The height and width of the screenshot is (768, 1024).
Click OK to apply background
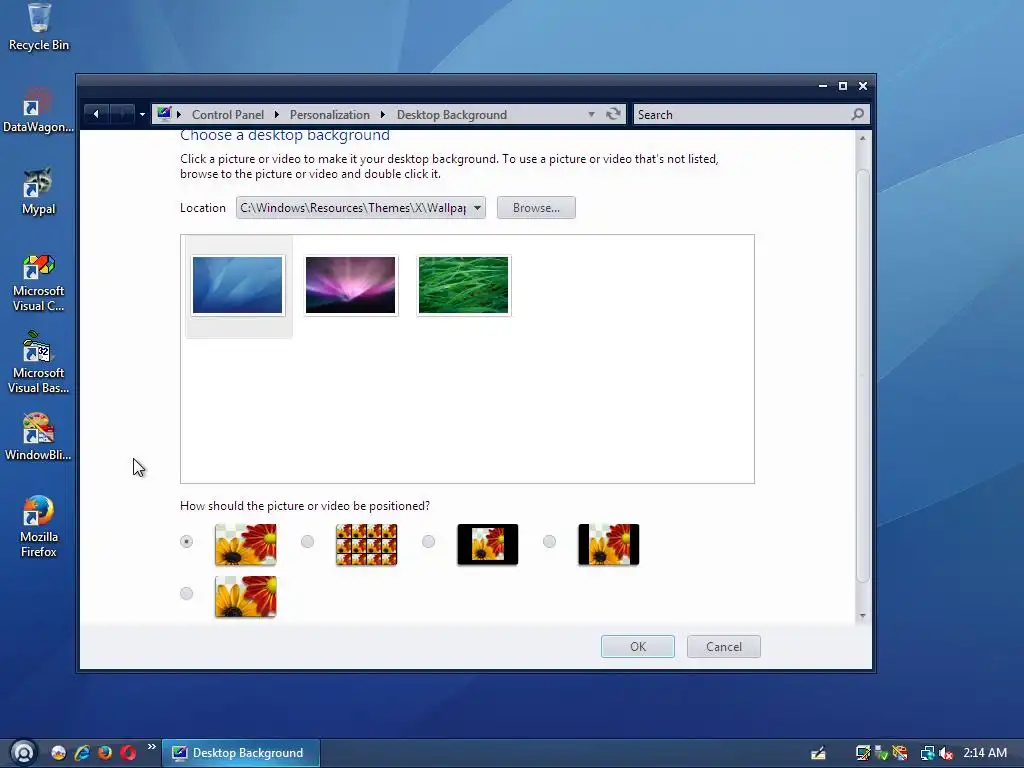pyautogui.click(x=637, y=647)
